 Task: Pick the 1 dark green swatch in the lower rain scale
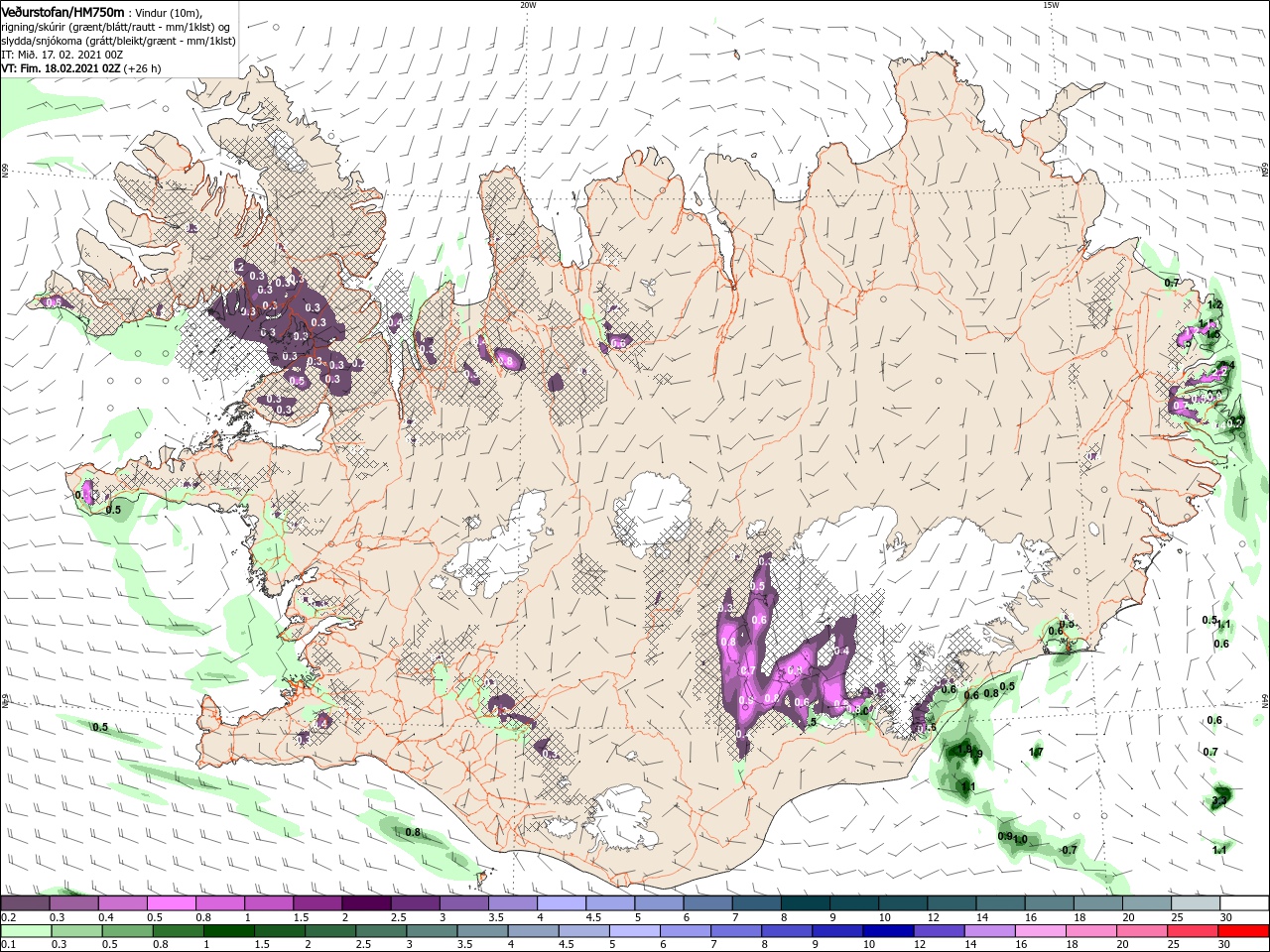pyautogui.click(x=228, y=931)
